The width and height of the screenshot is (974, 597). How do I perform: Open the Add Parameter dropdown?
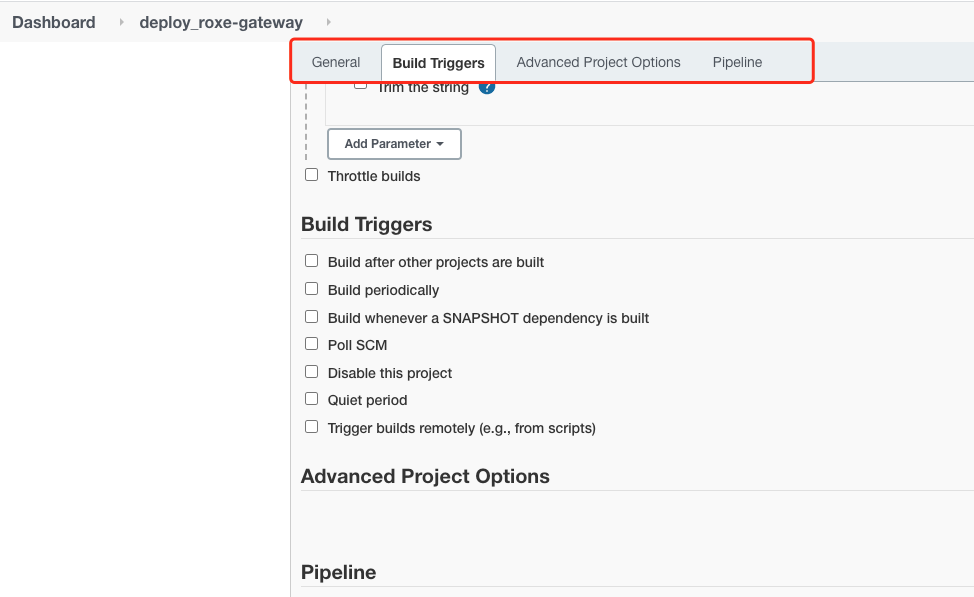coord(394,144)
